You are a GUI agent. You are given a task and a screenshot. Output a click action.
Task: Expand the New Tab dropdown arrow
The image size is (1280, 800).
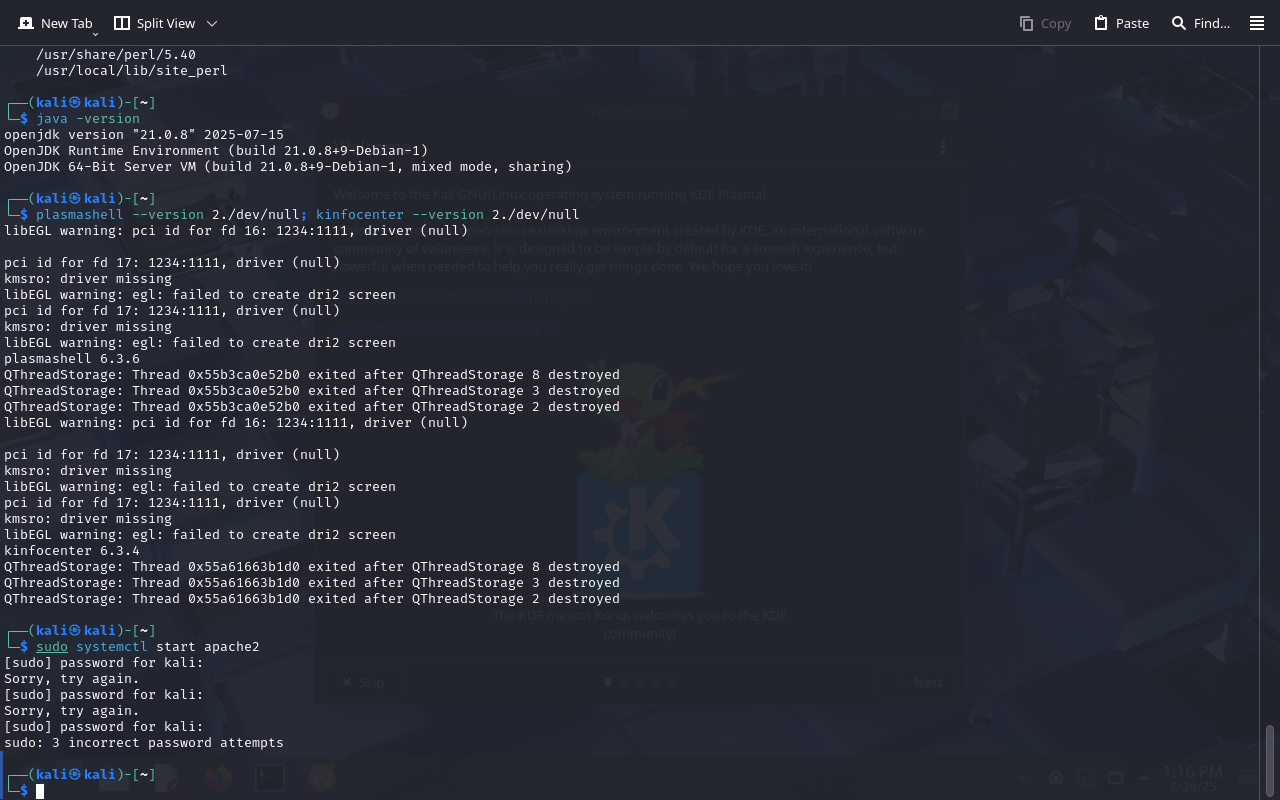pos(95,34)
